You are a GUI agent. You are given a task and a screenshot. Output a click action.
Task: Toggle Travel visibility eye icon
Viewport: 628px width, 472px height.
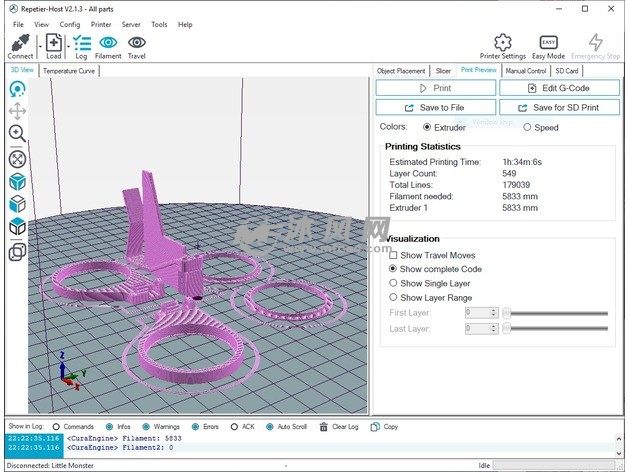(x=136, y=43)
